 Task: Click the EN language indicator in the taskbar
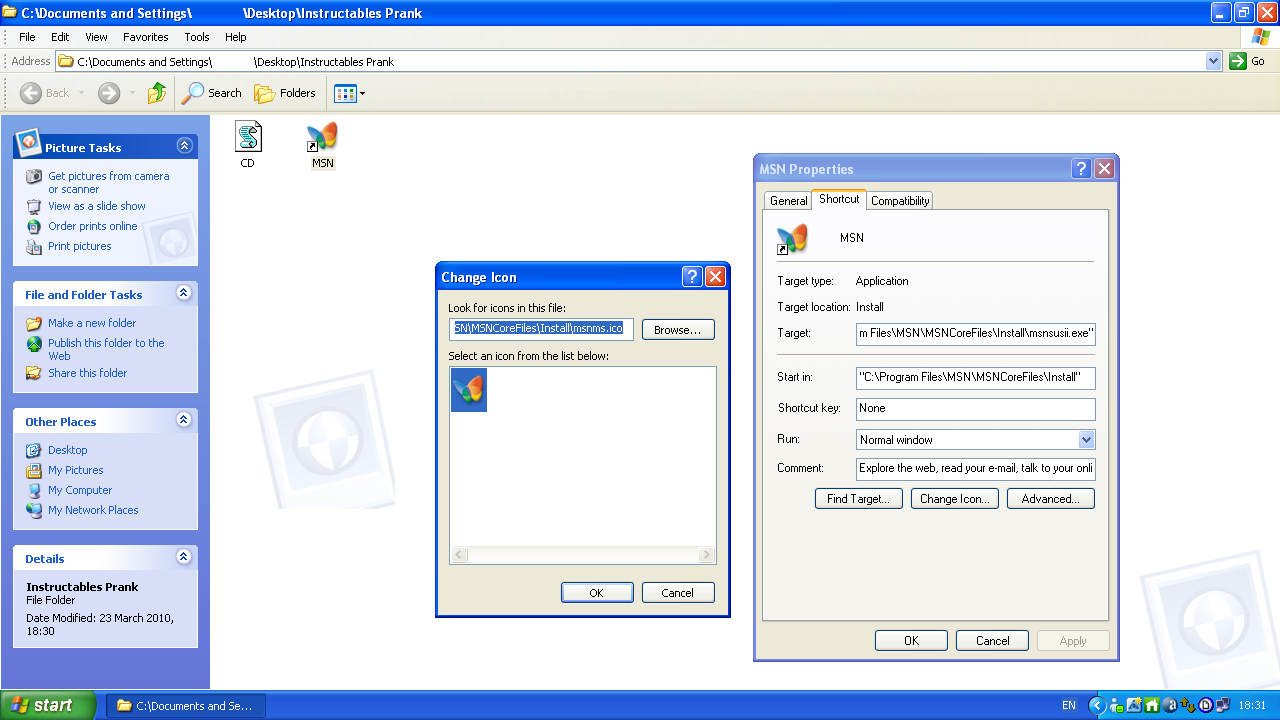click(1069, 705)
